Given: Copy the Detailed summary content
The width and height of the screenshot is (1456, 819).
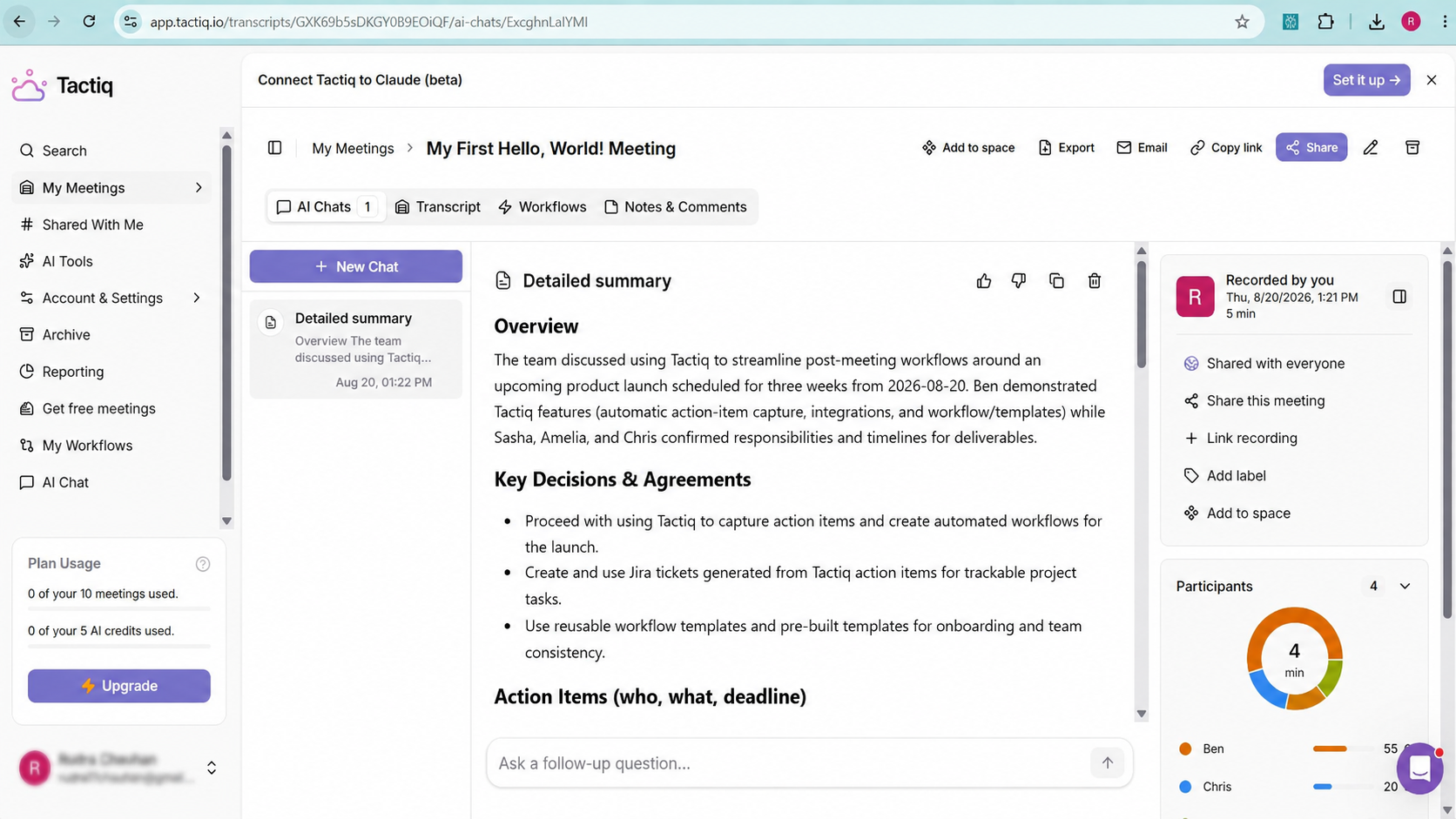Looking at the screenshot, I should 1056,281.
